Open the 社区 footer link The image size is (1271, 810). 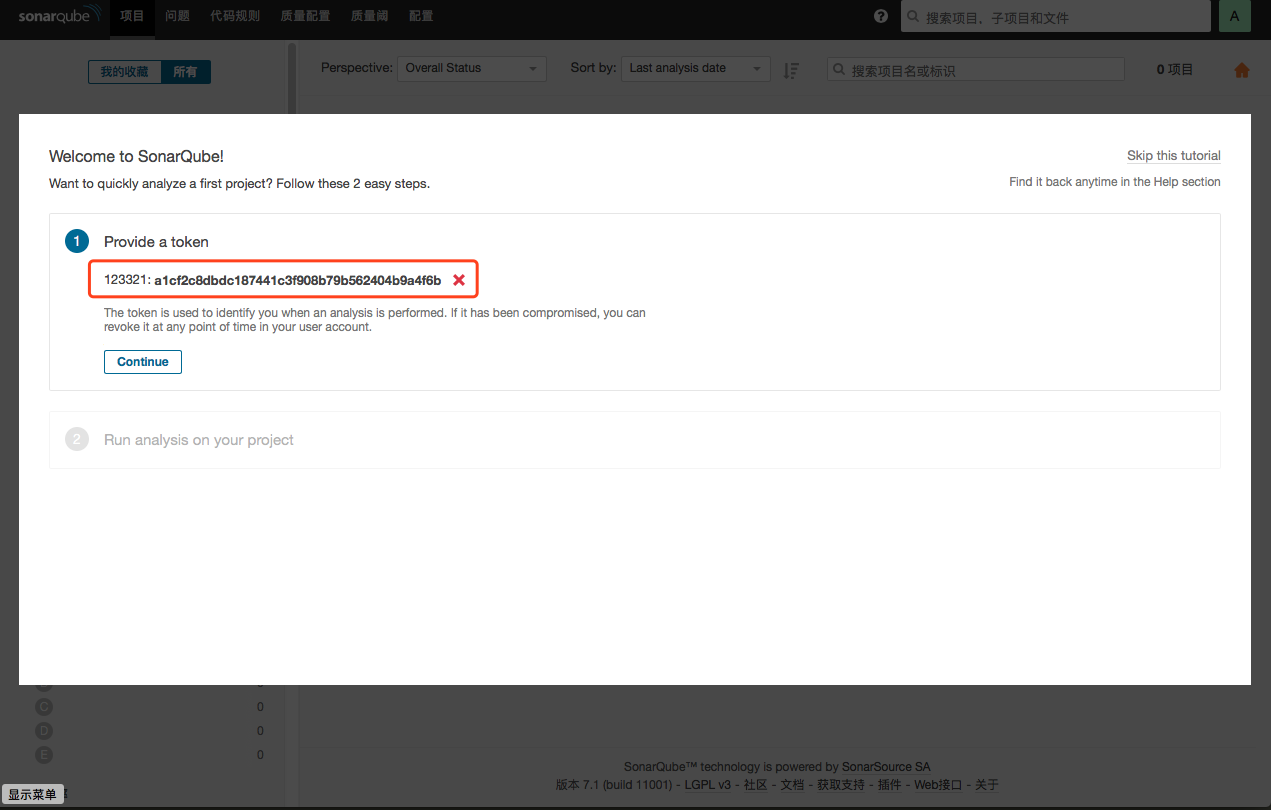[x=756, y=785]
